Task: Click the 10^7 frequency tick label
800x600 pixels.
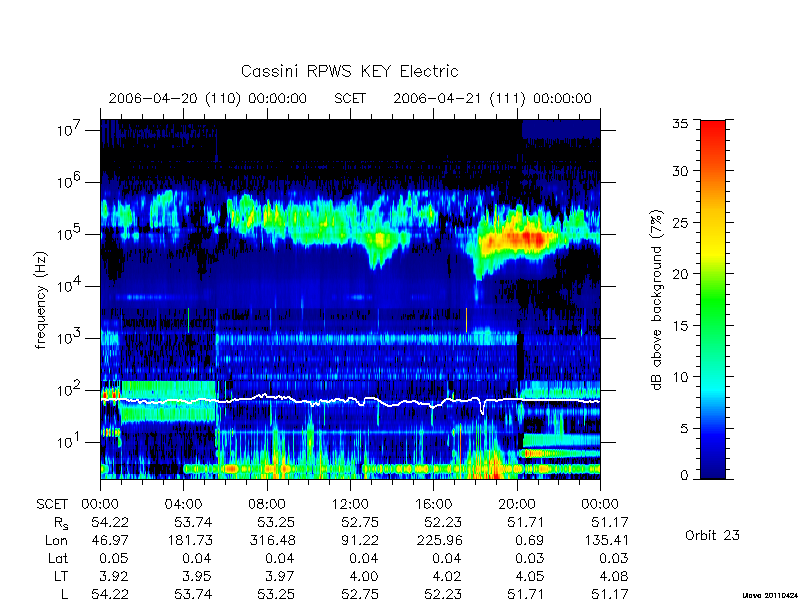Action: pos(70,129)
